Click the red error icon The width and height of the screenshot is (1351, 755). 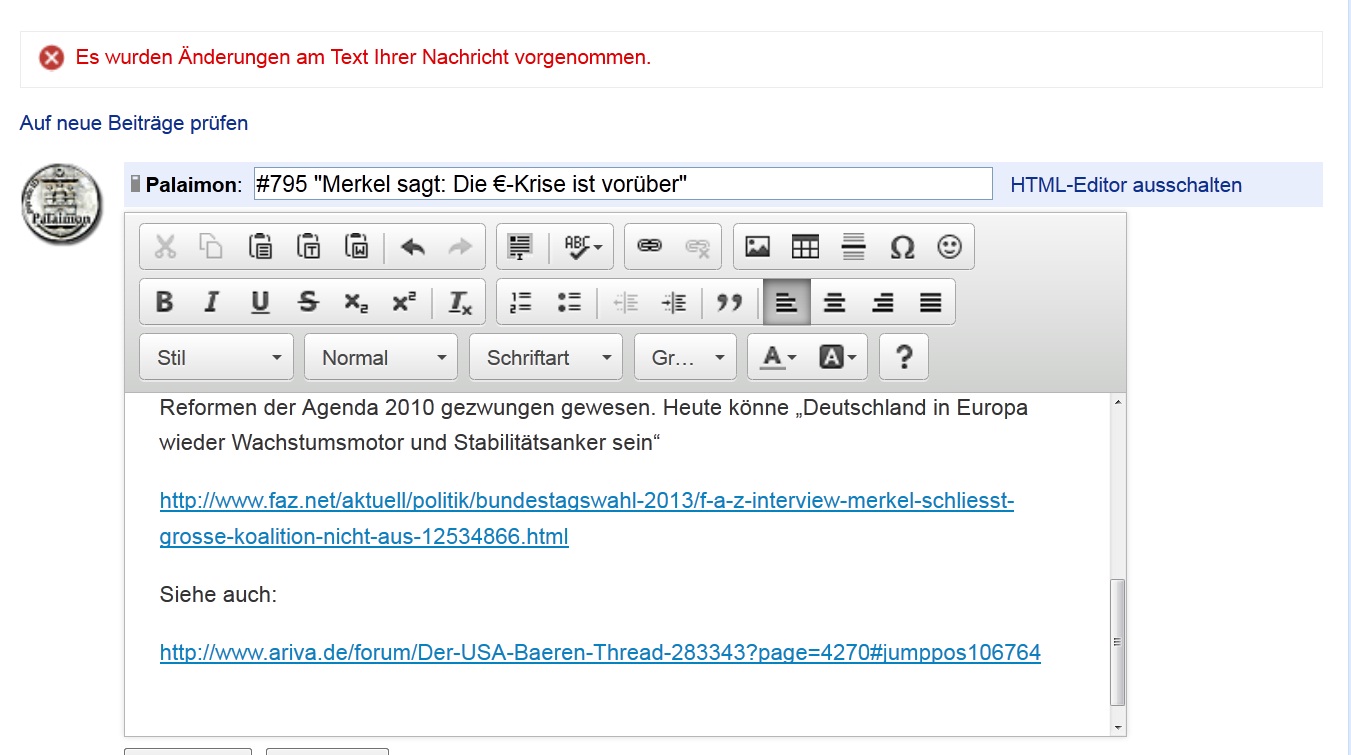[x=52, y=58]
